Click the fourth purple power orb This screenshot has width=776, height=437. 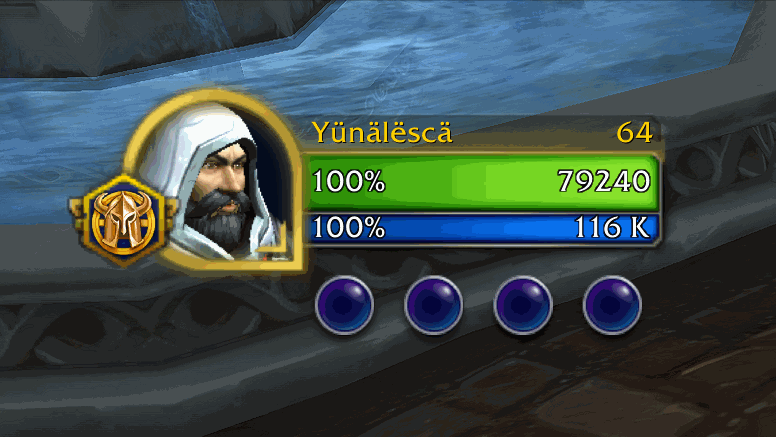pyautogui.click(x=612, y=305)
